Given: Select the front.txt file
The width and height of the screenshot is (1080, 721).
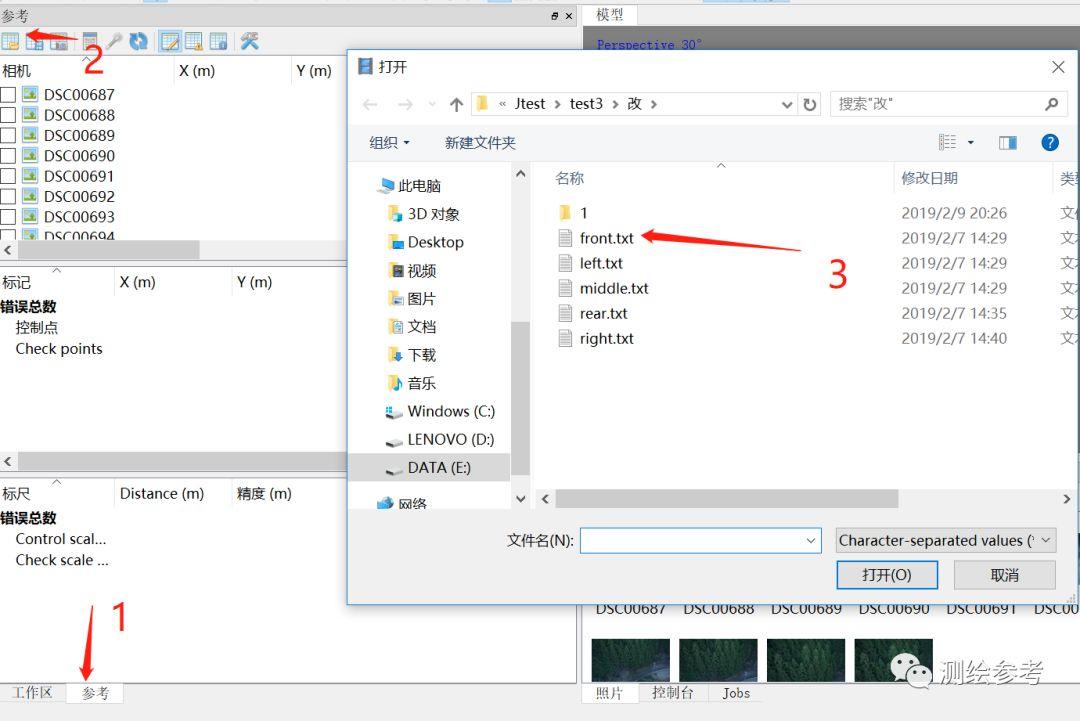Looking at the screenshot, I should coord(607,238).
